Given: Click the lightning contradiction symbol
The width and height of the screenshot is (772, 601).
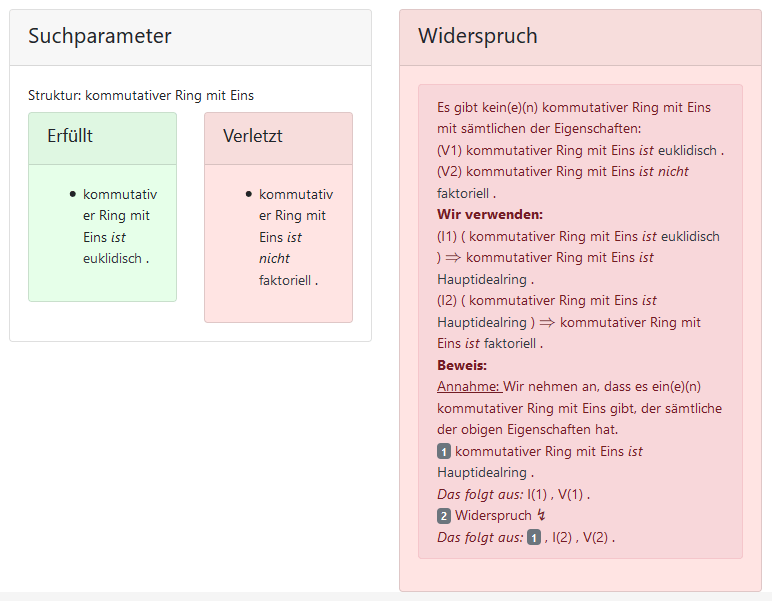Looking at the screenshot, I should [x=541, y=516].
